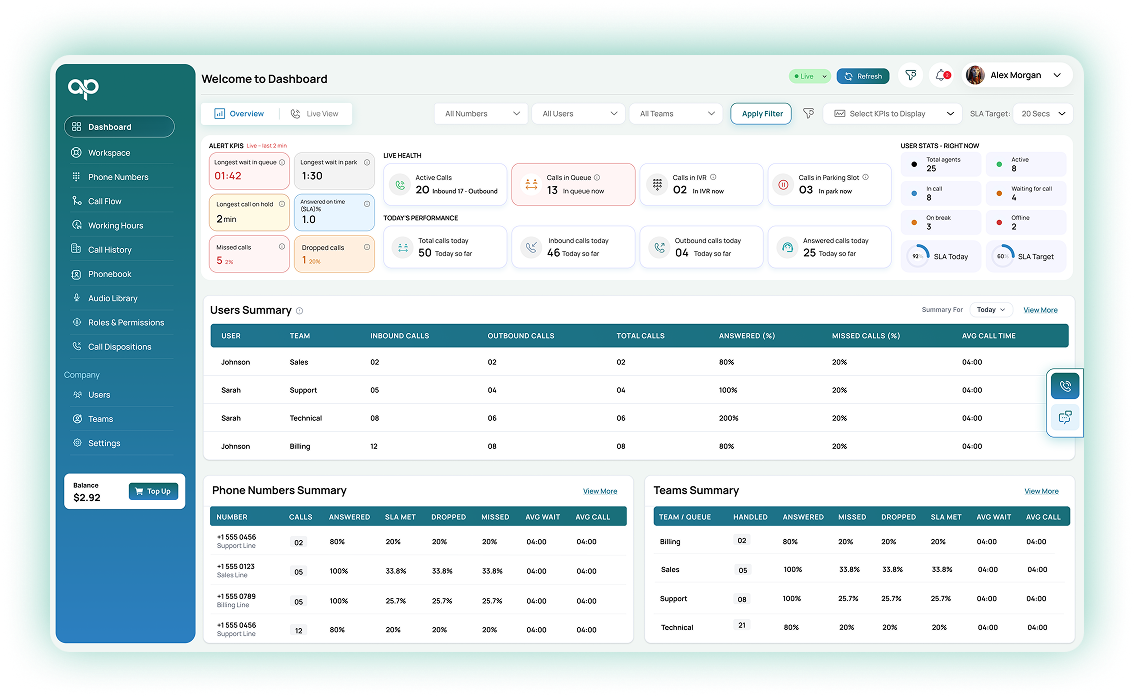Switch to the Live View tab

[x=315, y=114]
